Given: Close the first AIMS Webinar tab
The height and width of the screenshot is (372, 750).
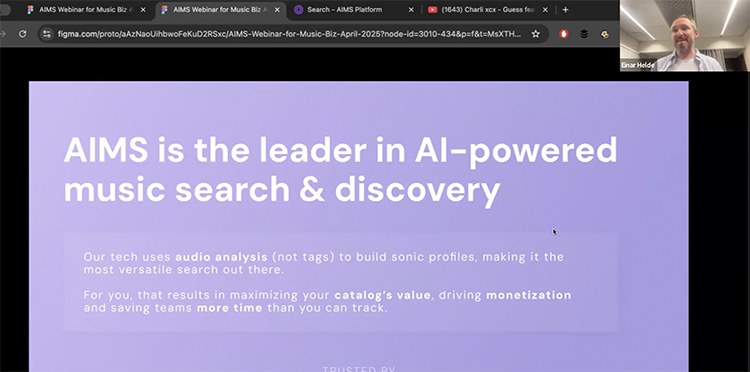Looking at the screenshot, I should tap(143, 10).
